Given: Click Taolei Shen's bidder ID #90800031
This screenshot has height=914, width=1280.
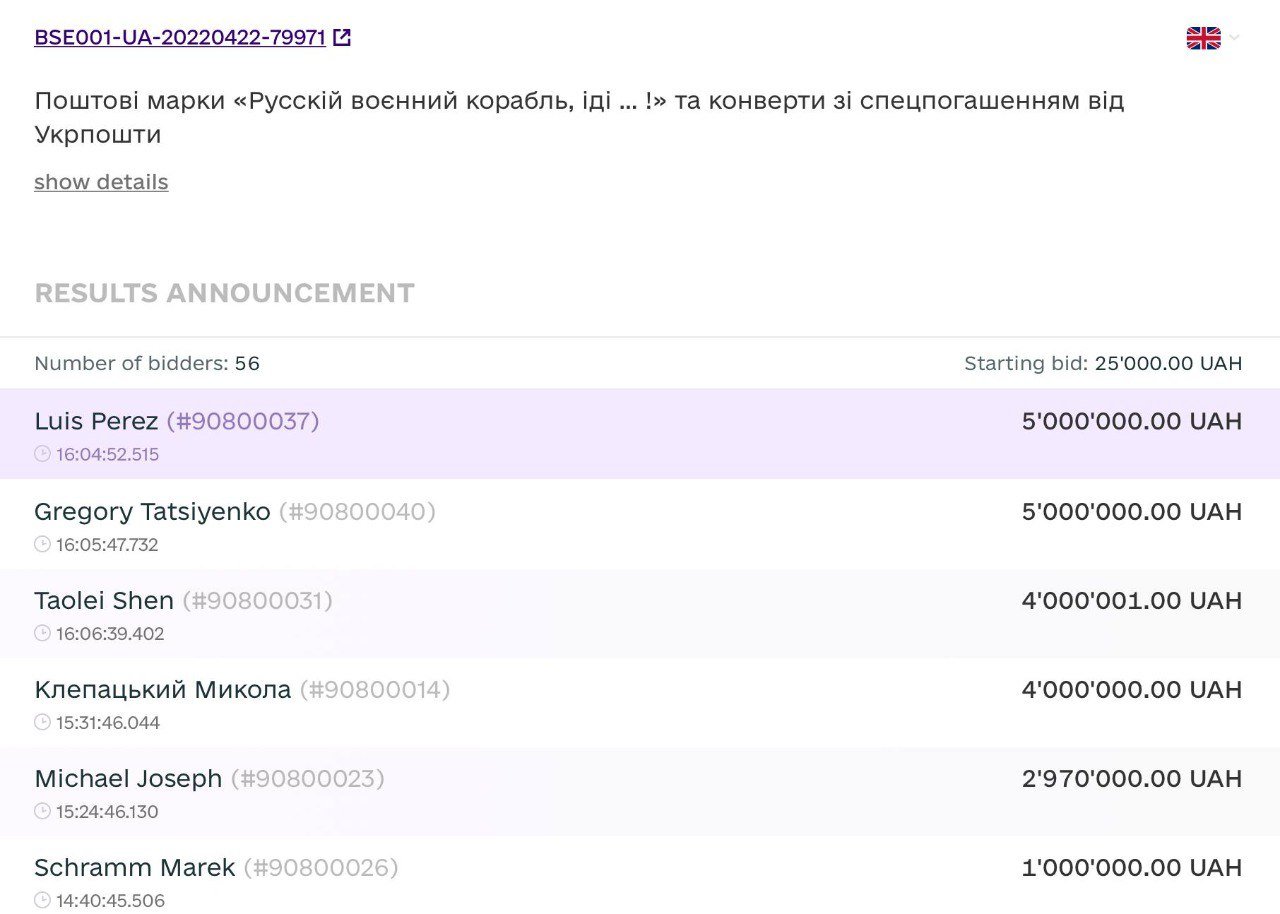Looking at the screenshot, I should (258, 601).
